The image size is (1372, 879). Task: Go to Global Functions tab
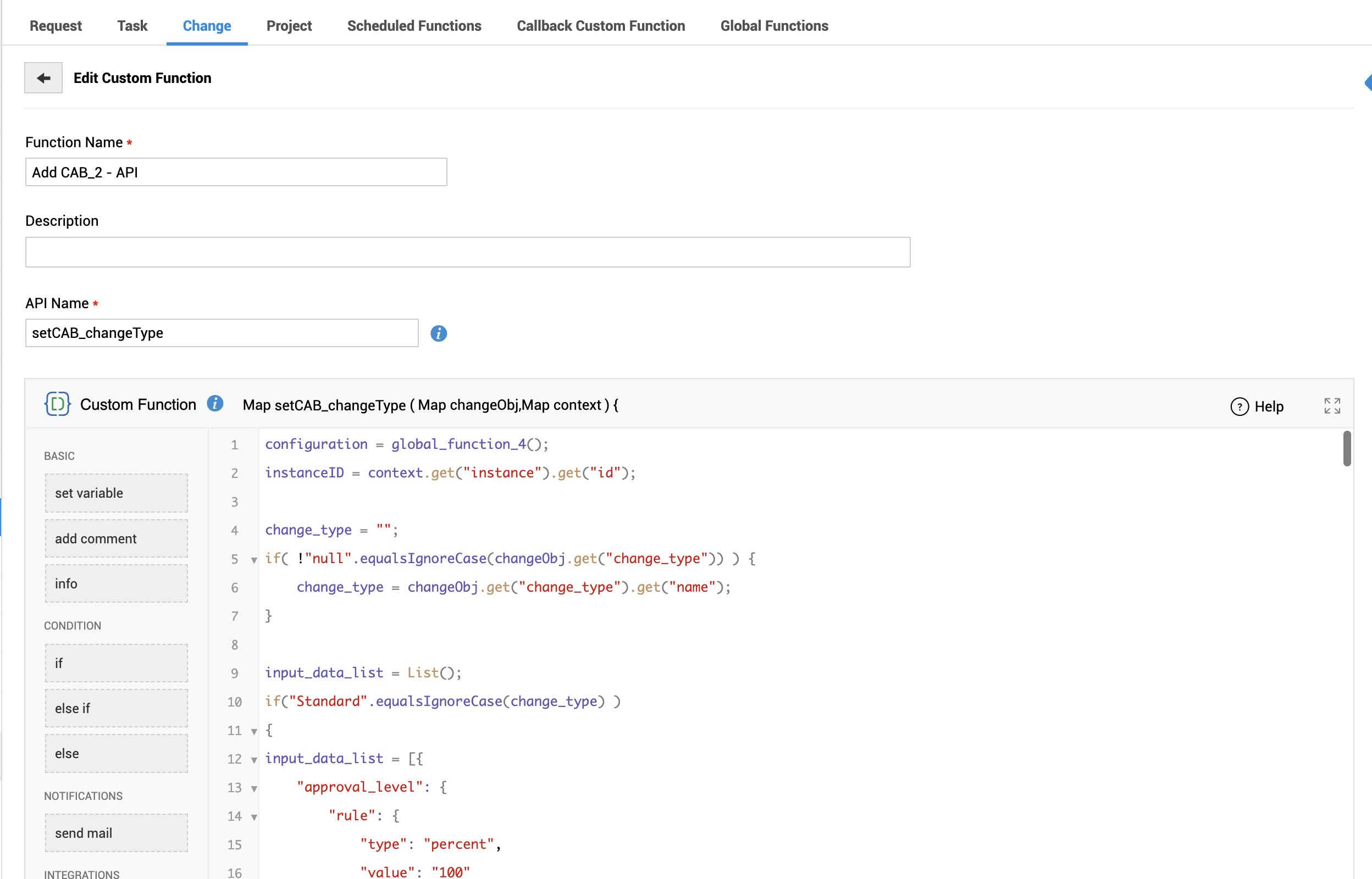pos(773,26)
